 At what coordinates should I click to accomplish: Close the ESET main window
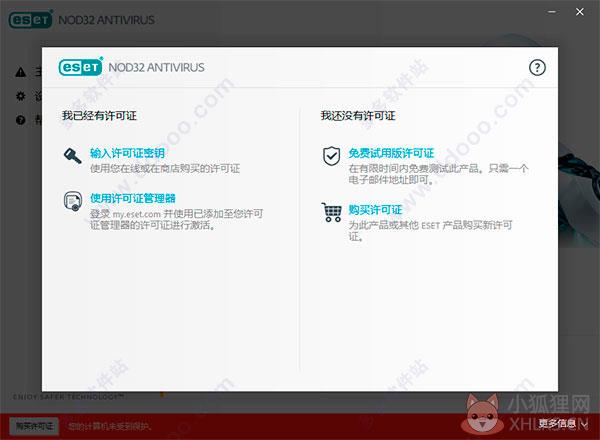pyautogui.click(x=580, y=12)
